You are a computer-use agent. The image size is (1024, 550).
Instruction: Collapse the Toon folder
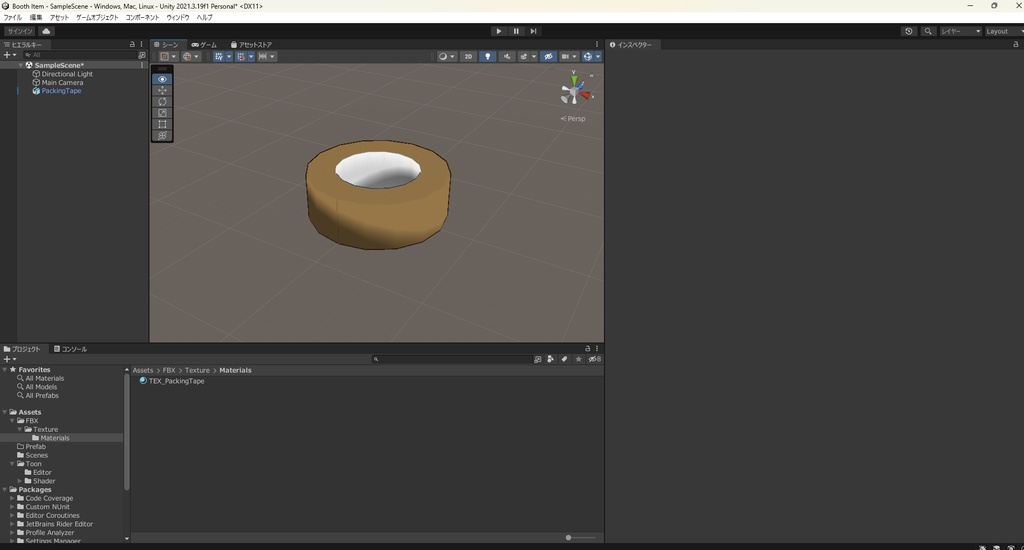click(x=12, y=464)
